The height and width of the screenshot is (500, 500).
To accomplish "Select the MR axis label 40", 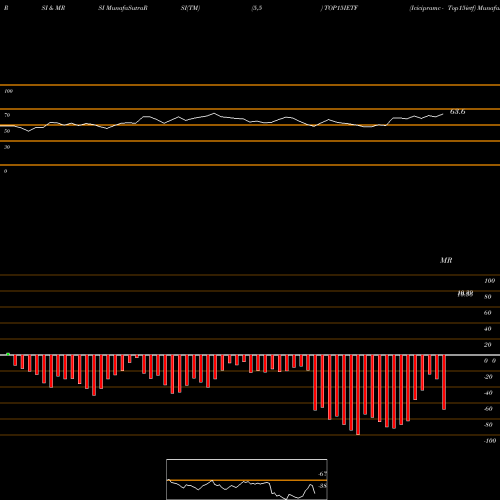I will coord(488,329).
